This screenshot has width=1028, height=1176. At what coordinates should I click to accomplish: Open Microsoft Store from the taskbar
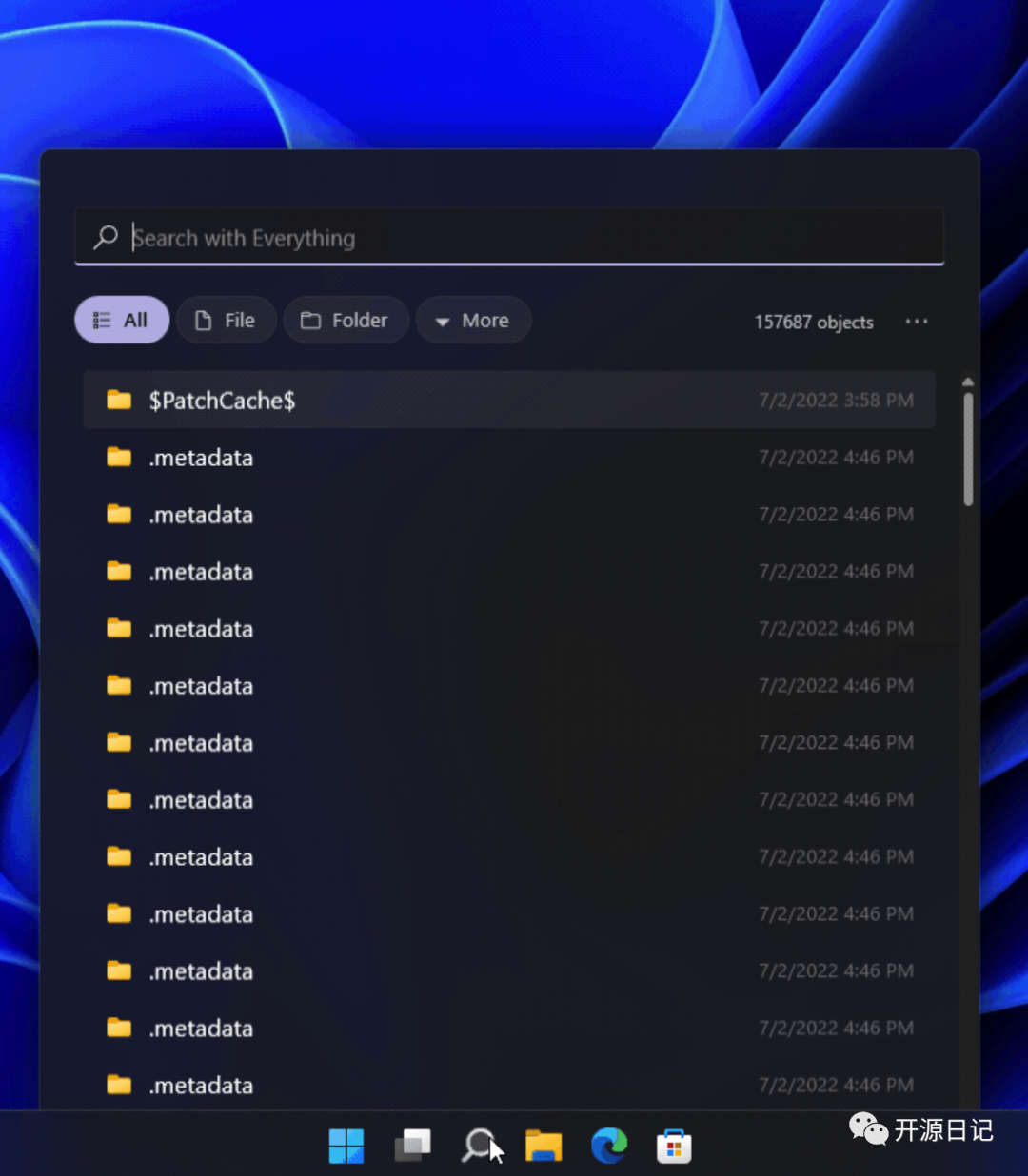tap(674, 1146)
